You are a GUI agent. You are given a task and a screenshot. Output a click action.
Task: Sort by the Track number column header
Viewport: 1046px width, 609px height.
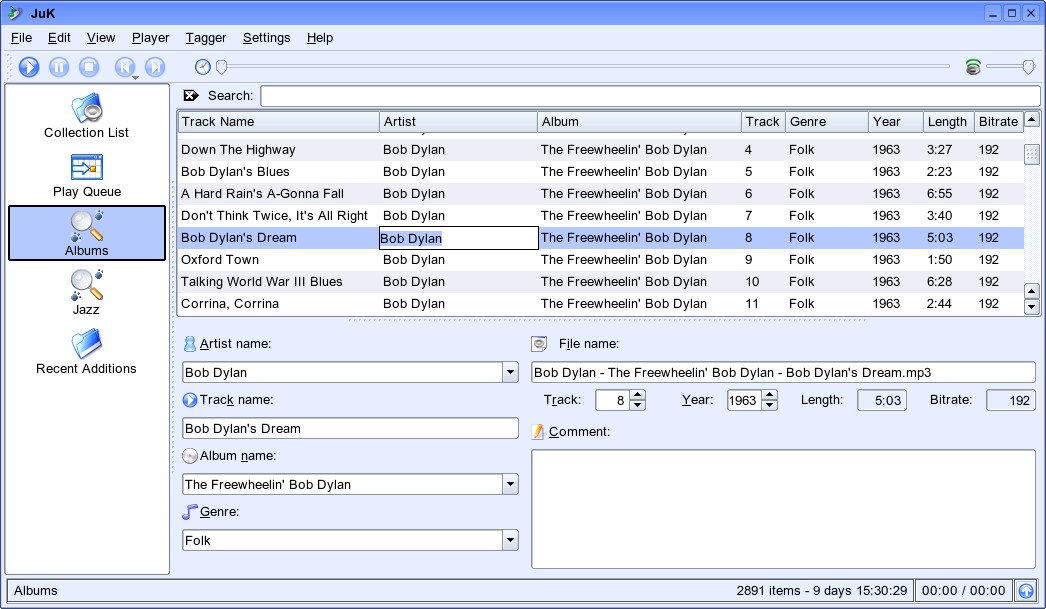(x=763, y=121)
